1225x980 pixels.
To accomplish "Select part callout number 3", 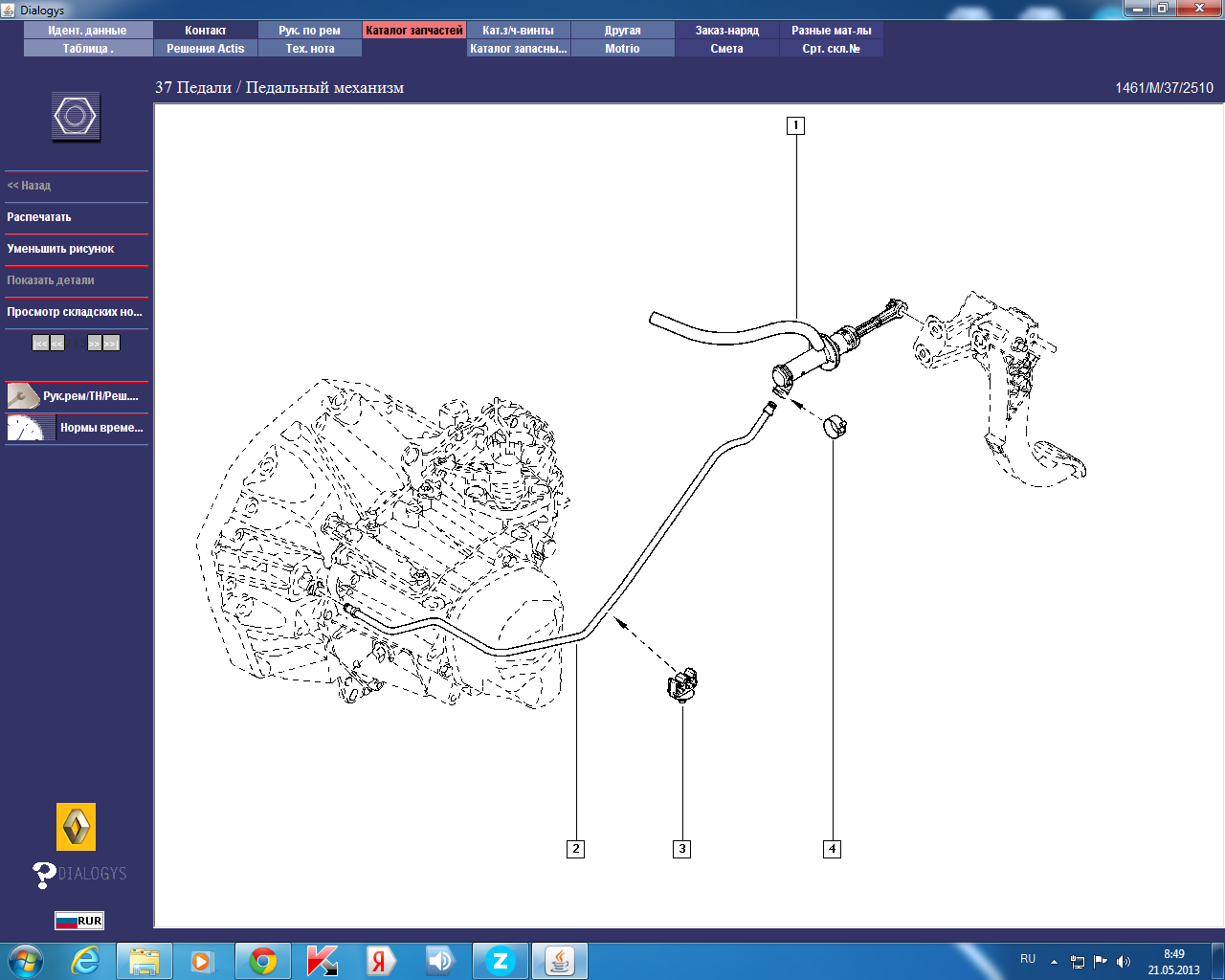I will [x=681, y=849].
